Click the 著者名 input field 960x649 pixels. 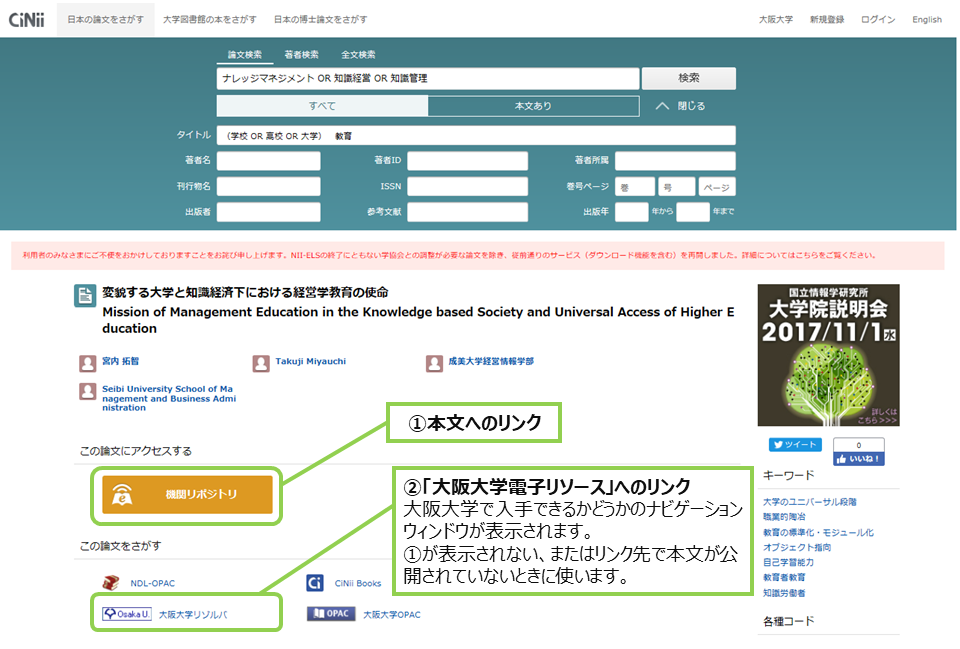click(269, 161)
